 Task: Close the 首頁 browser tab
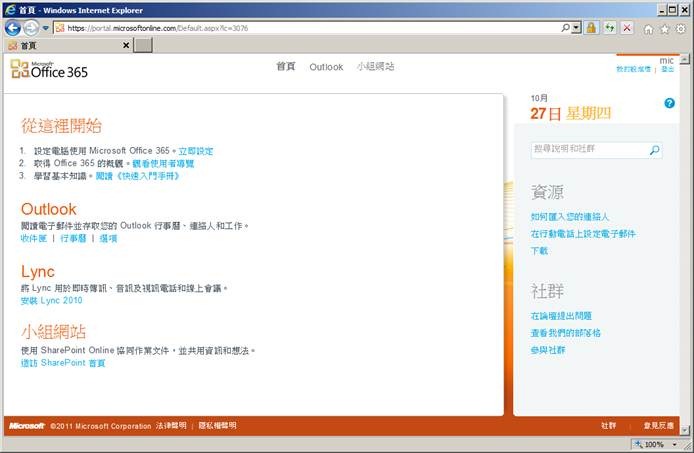[x=126, y=45]
